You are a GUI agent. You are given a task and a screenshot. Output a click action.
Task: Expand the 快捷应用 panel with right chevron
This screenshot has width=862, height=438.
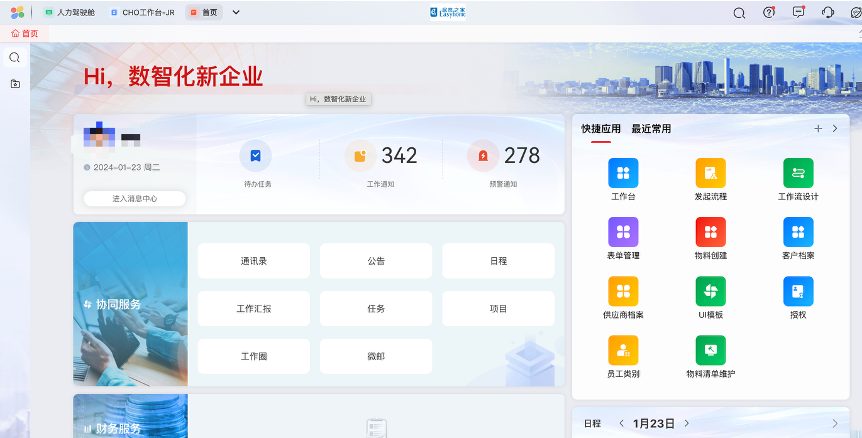[x=835, y=129]
